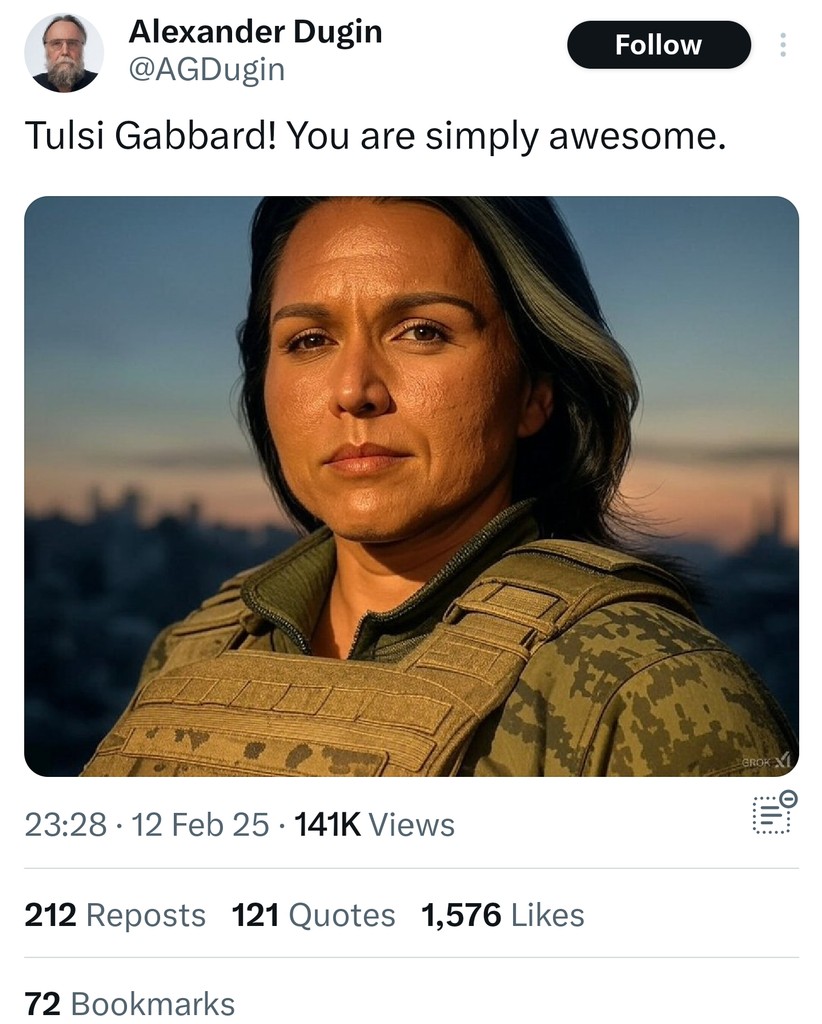Open the @AGDugin handle link

207,69
